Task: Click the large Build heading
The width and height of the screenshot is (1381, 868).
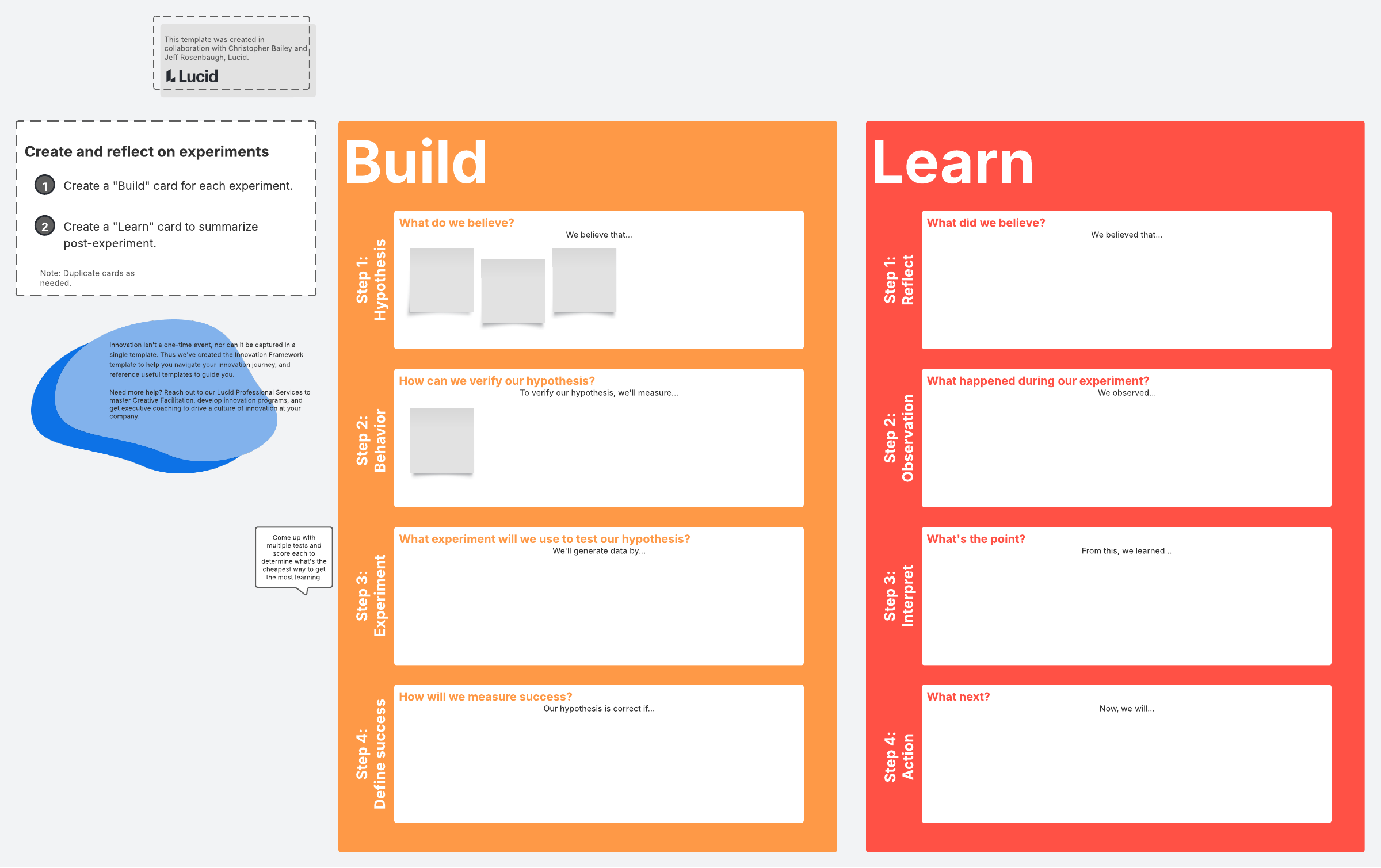Action: coord(415,163)
